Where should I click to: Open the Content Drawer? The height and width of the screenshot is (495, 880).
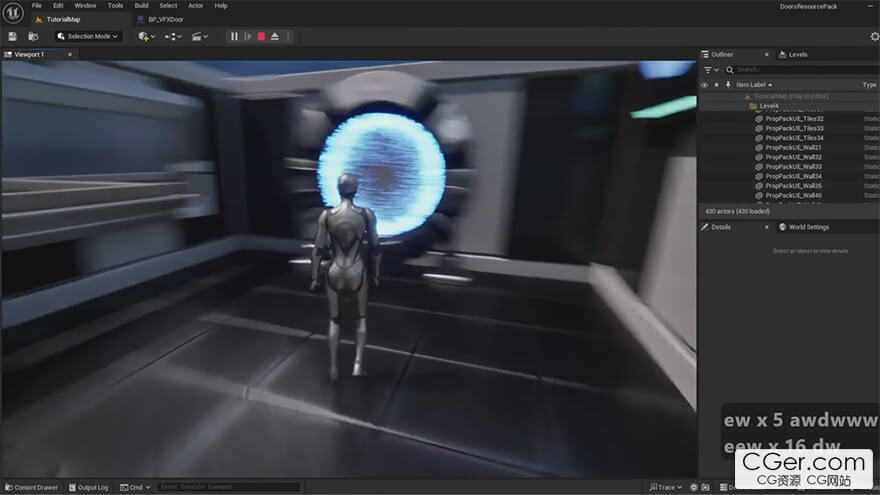click(31, 488)
